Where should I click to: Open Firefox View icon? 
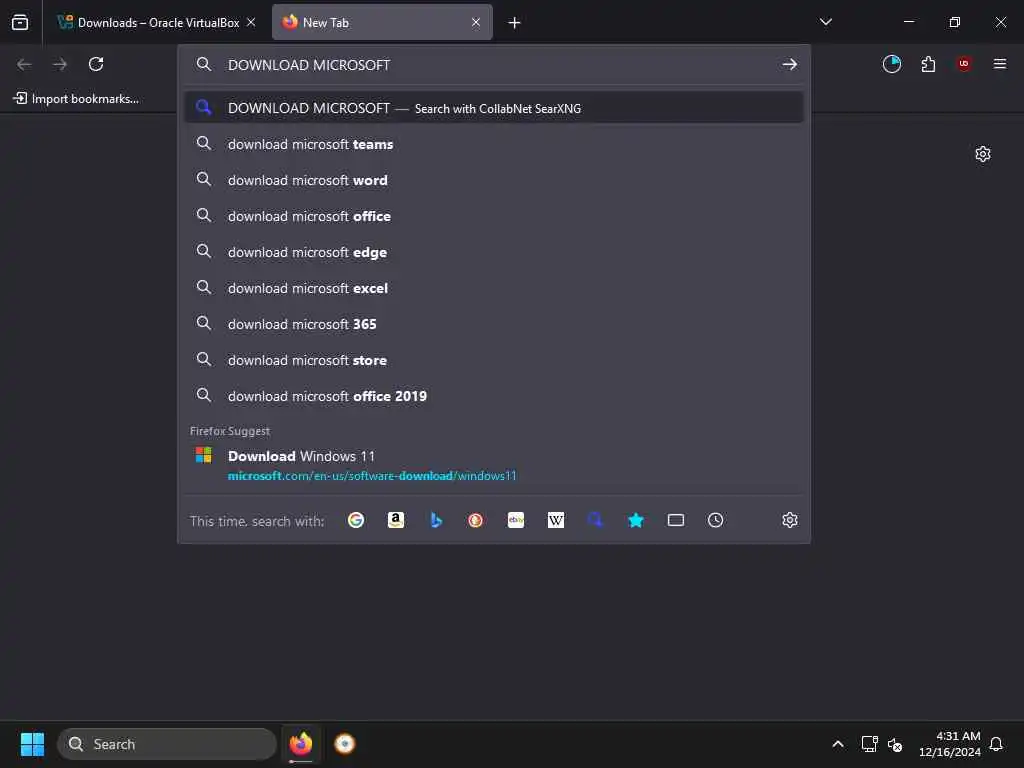coord(20,22)
